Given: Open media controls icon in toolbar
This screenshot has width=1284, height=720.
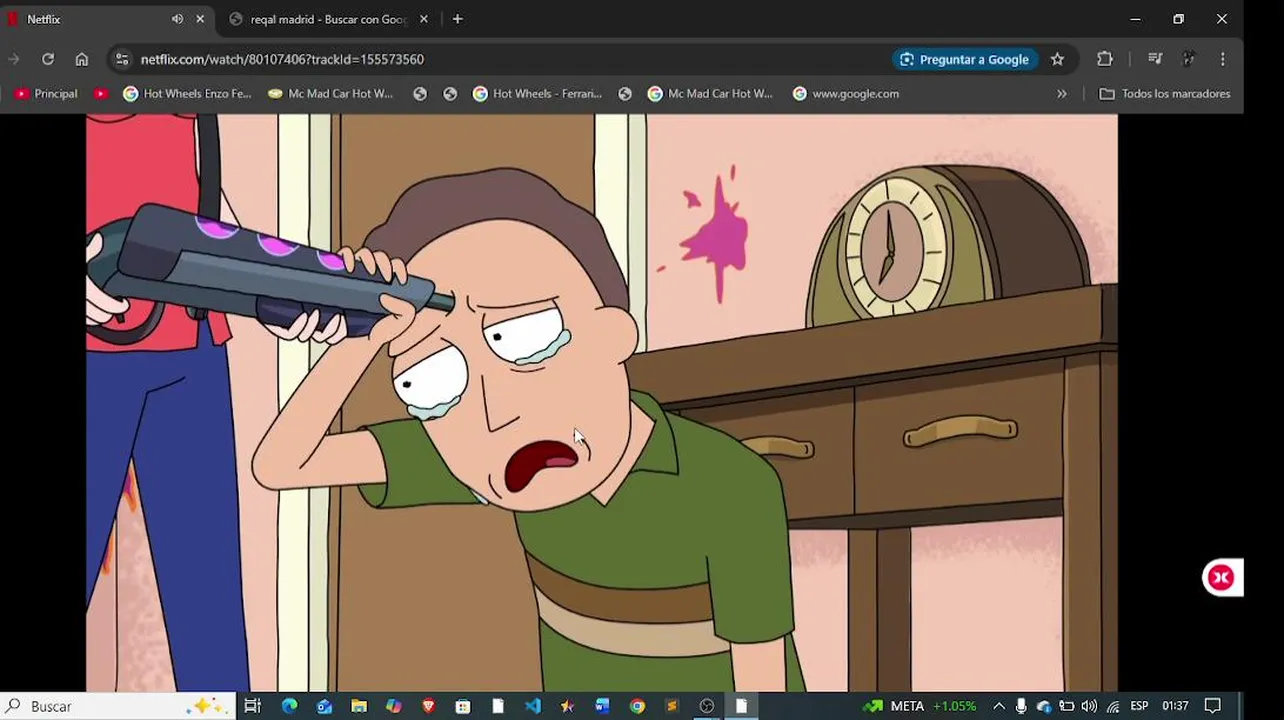Looking at the screenshot, I should coord(1155,59).
